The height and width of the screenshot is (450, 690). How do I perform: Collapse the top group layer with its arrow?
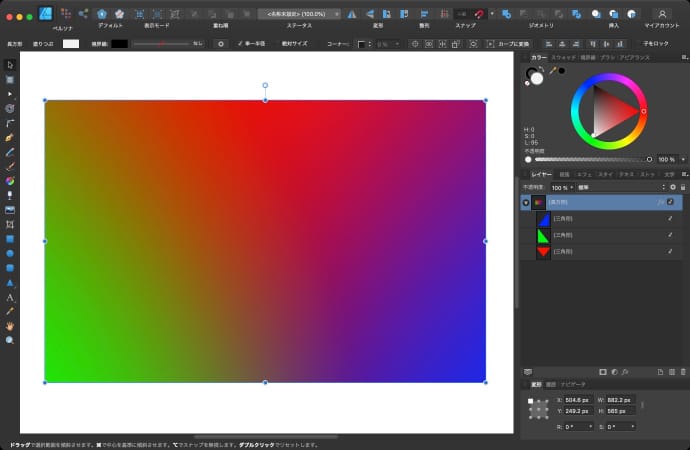click(x=527, y=202)
